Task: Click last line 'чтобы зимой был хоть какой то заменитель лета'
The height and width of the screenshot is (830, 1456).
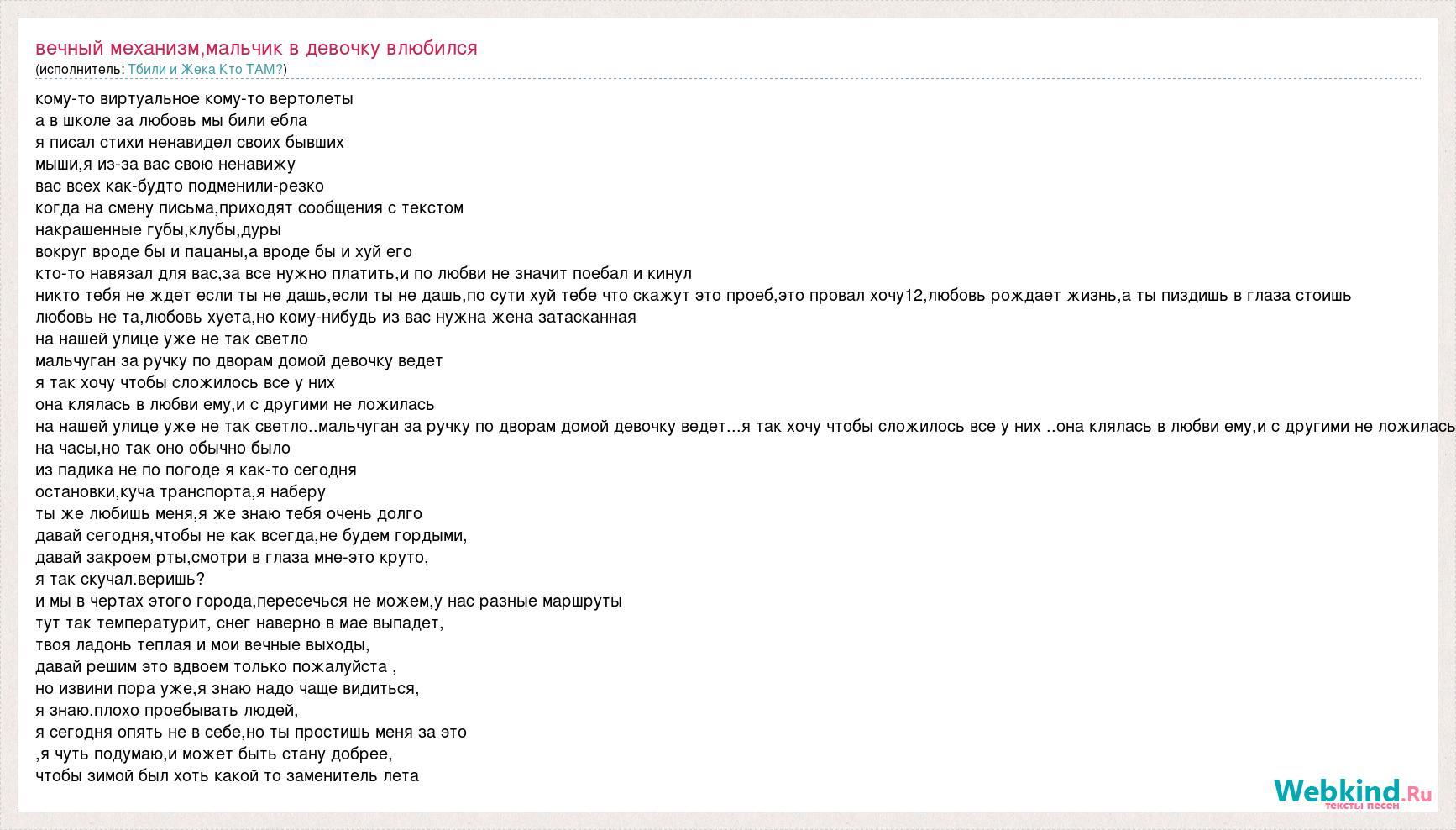Action: 228,775
